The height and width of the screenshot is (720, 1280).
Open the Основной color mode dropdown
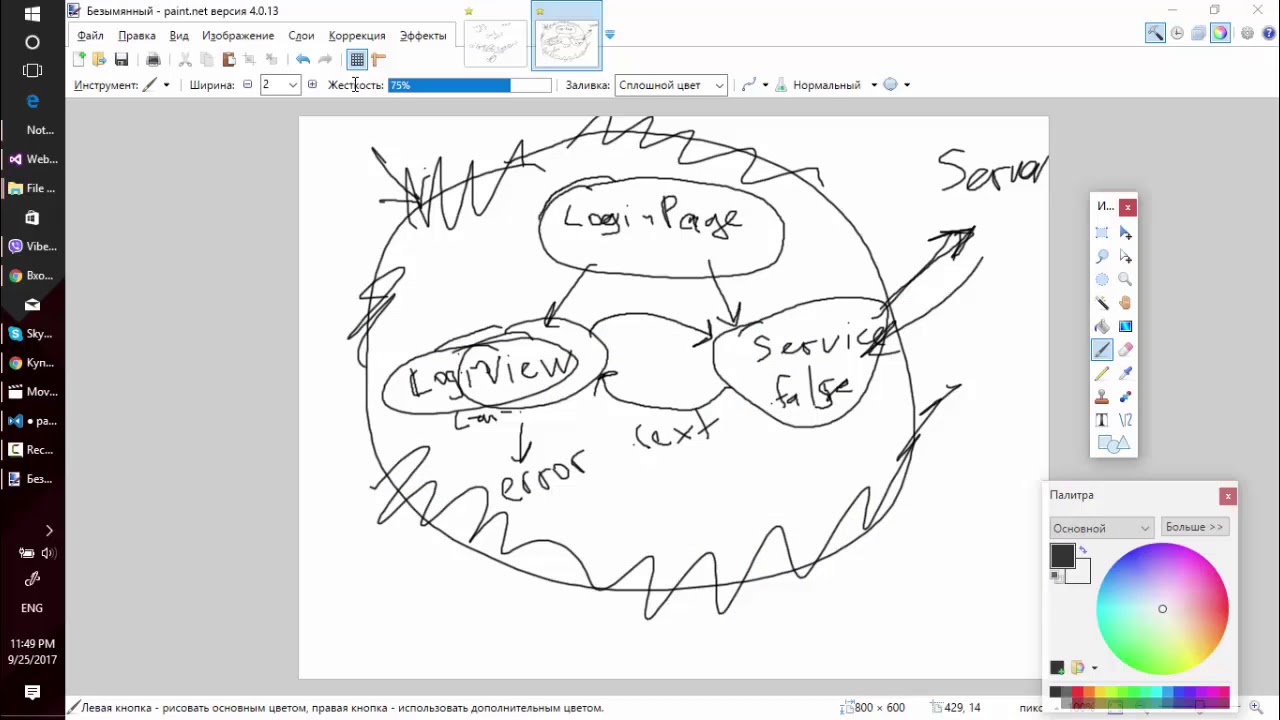point(1102,528)
